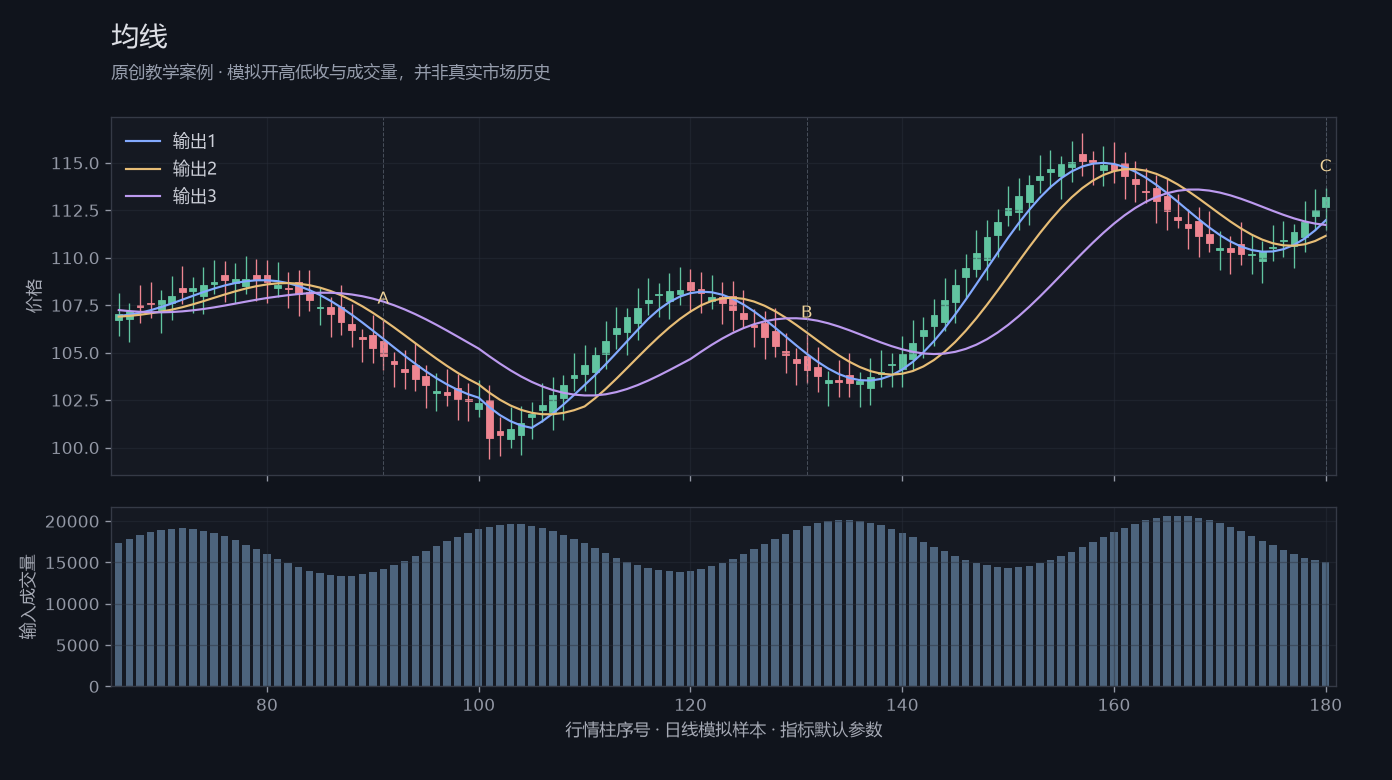
Task: Click the 105.0 price axis tick
Action: click(x=75, y=353)
